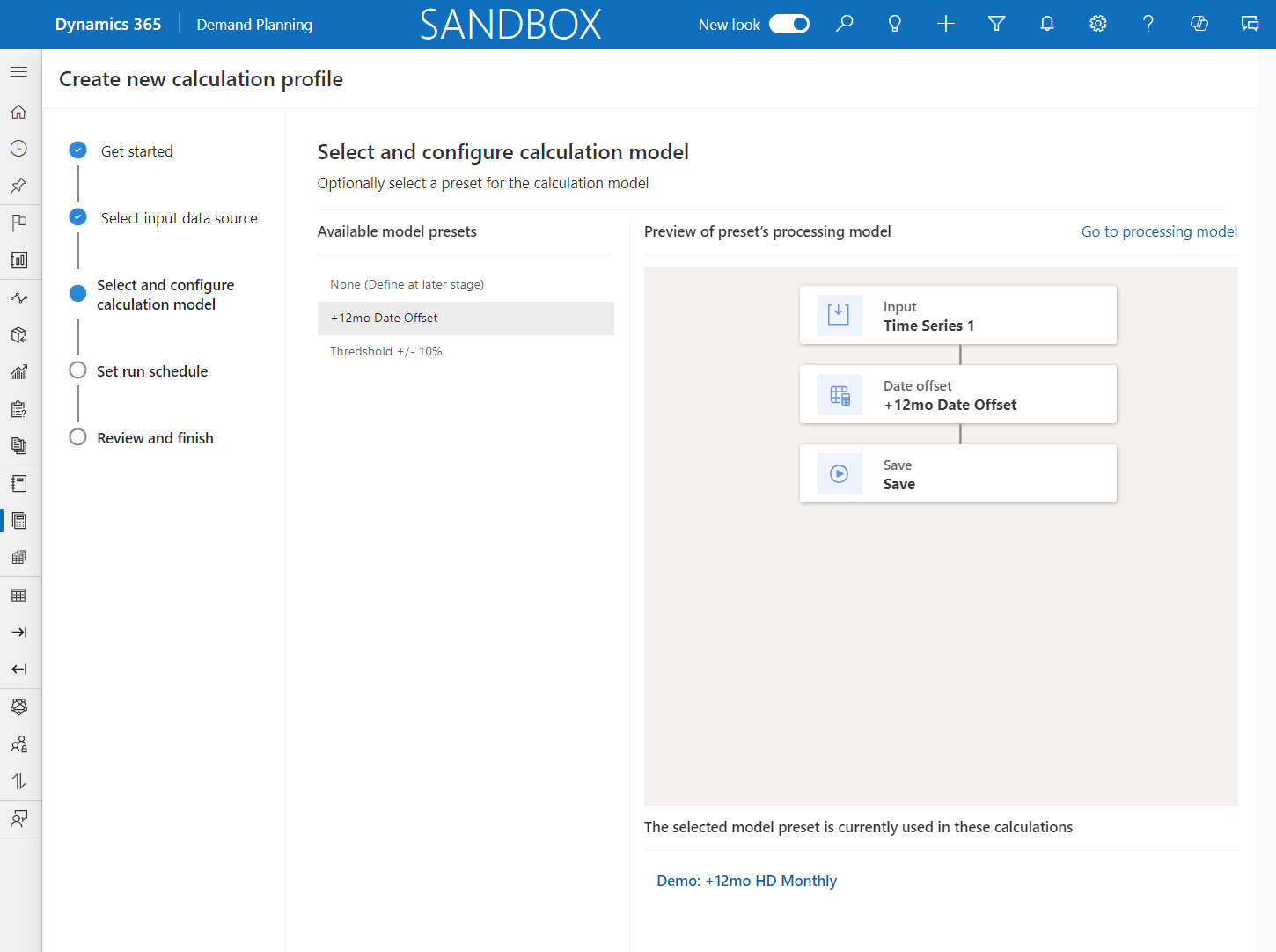Open Demand Planning app name
The image size is (1276, 952).
pos(254,25)
